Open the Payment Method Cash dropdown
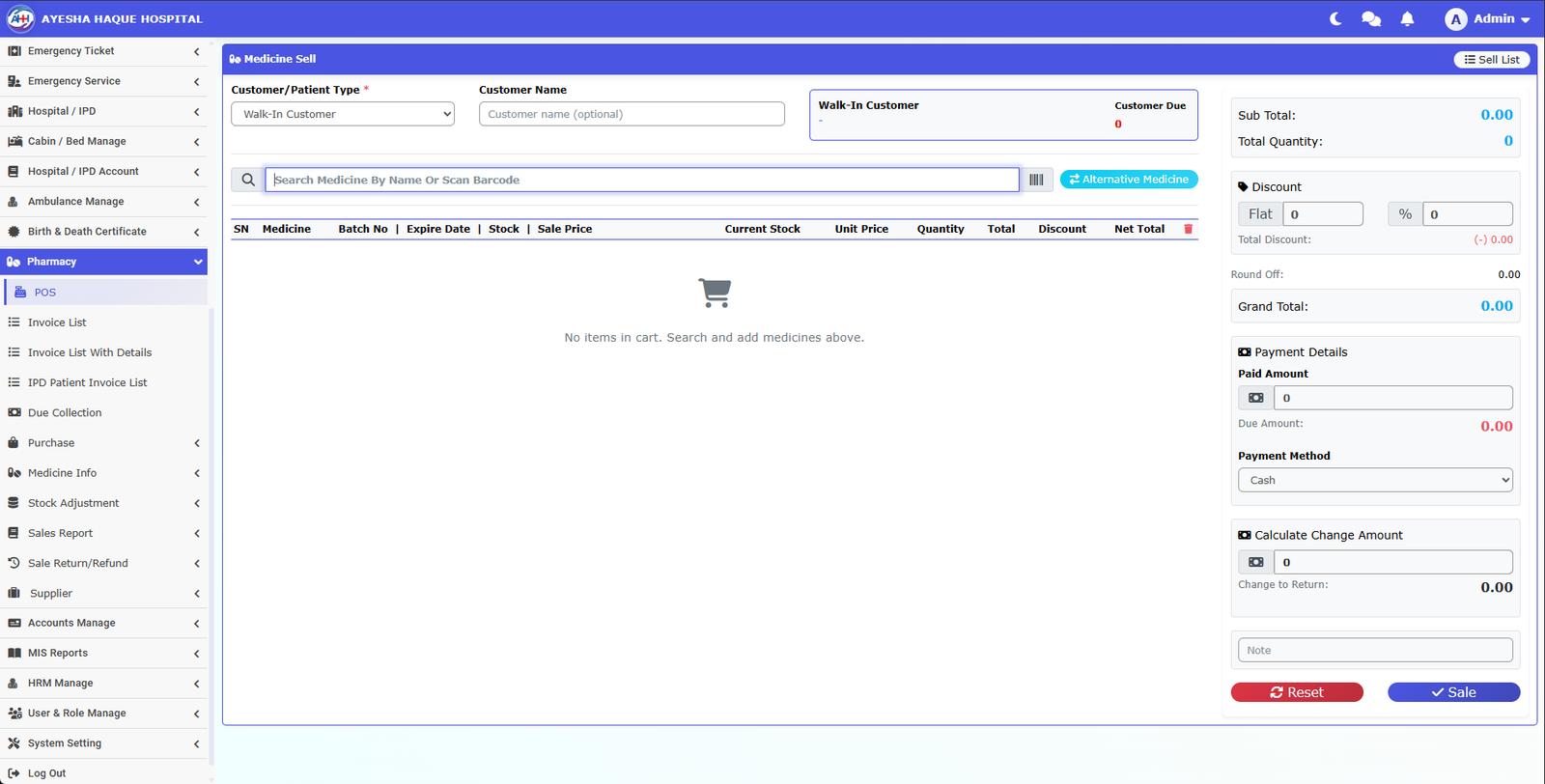Viewport: 1545px width, 784px height. [x=1375, y=480]
